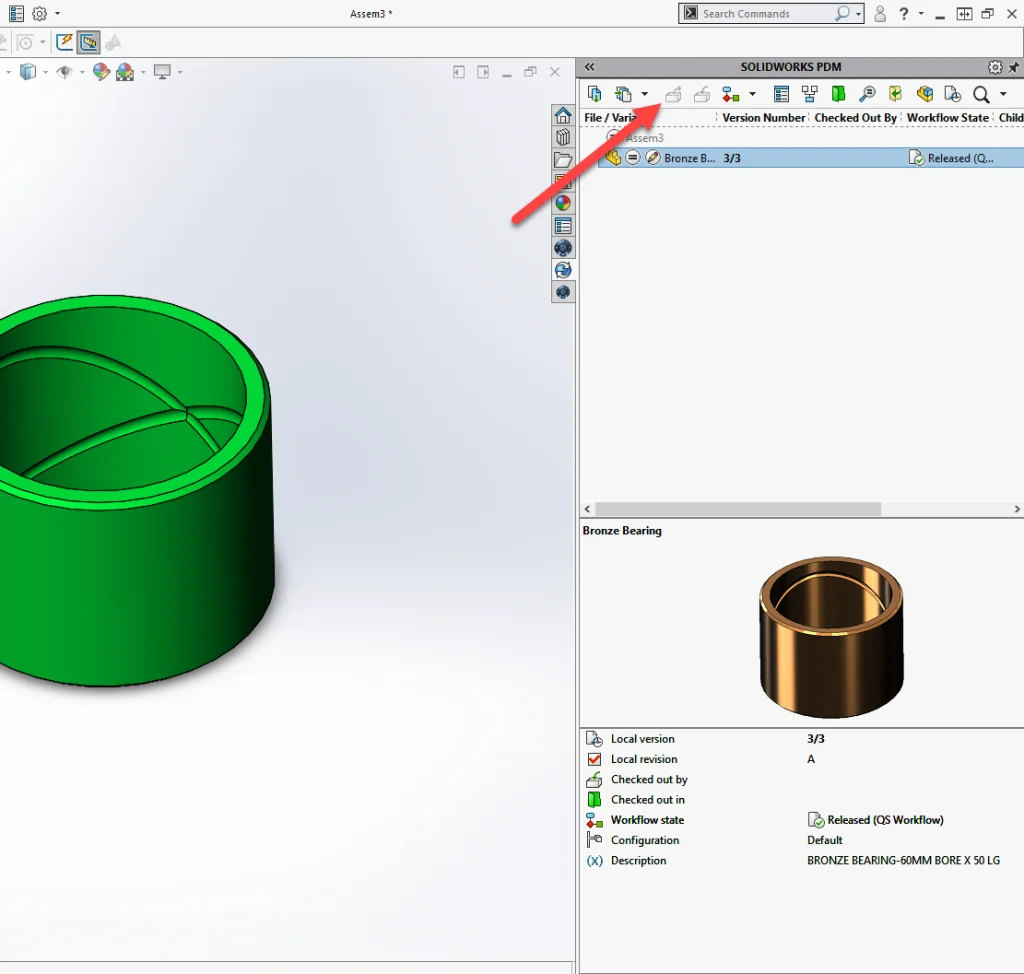Open the Get Version dropdown arrow
The width and height of the screenshot is (1024, 974).
click(644, 93)
